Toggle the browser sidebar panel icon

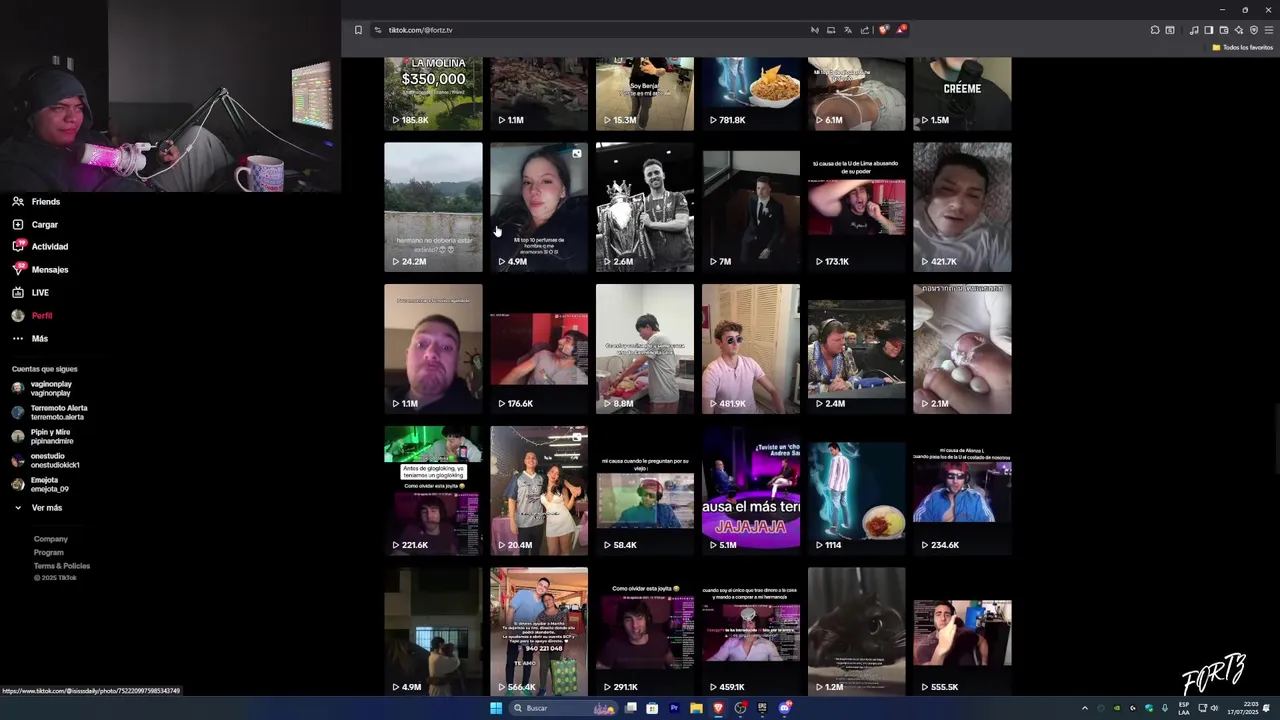1208,30
